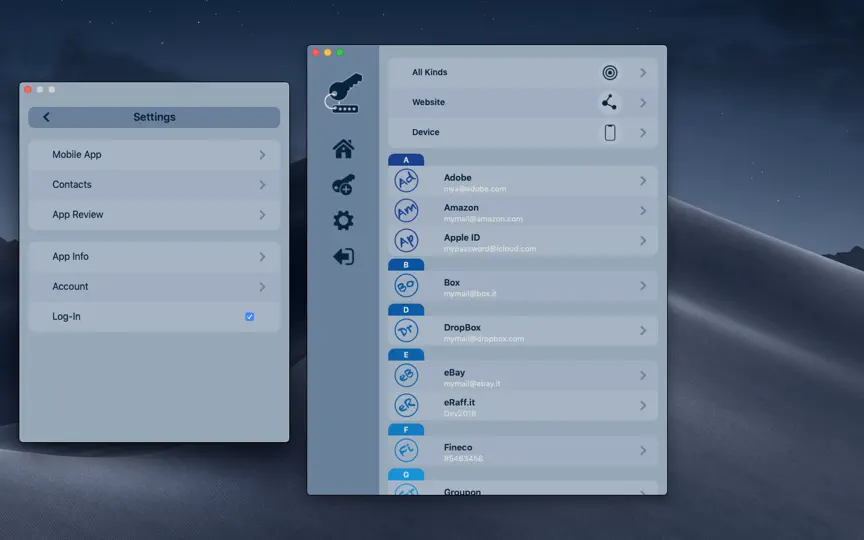864x540 pixels.
Task: Open the Box entry chevron
Action: tap(643, 285)
